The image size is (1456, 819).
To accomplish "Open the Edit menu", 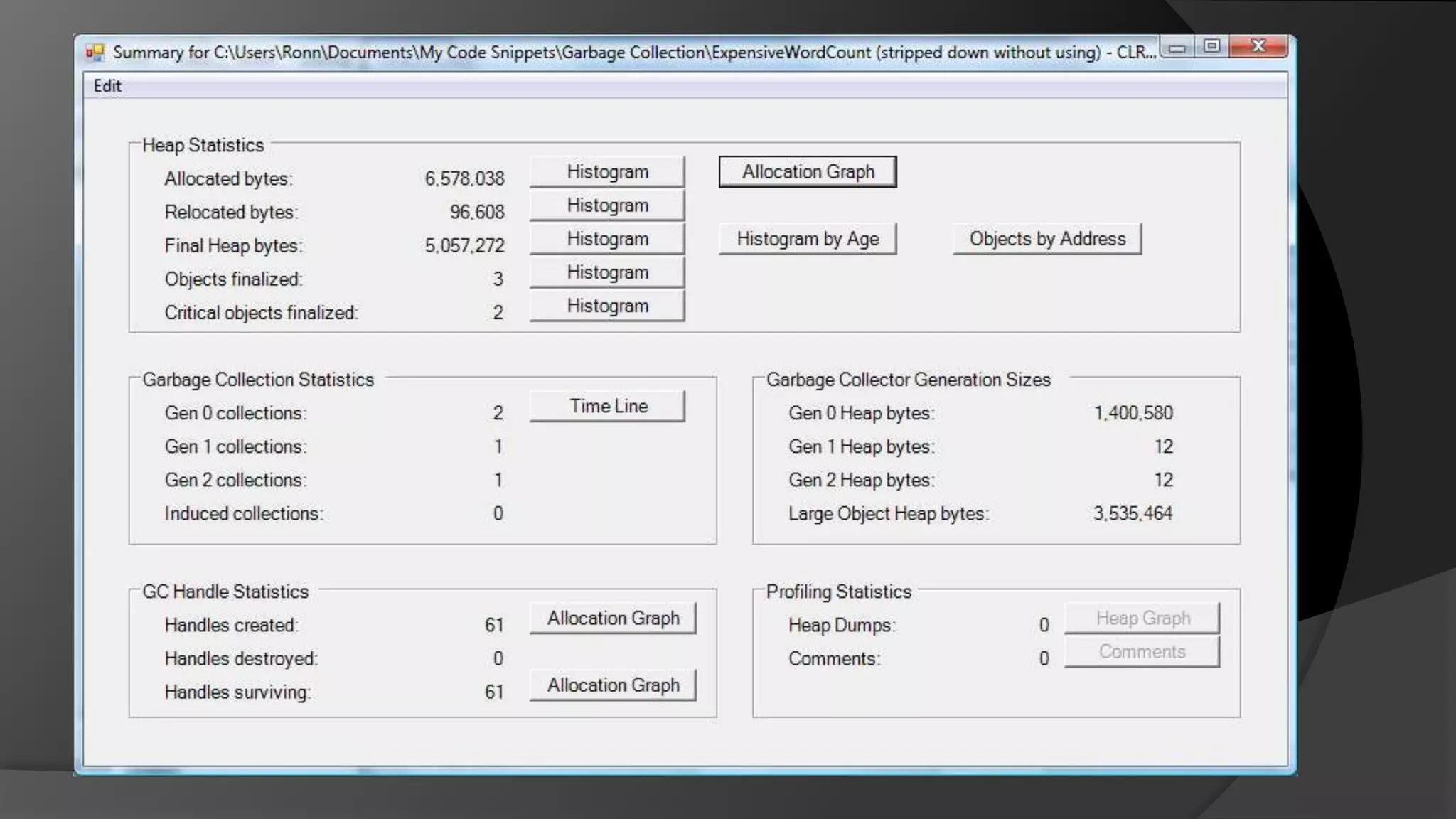I will [107, 86].
